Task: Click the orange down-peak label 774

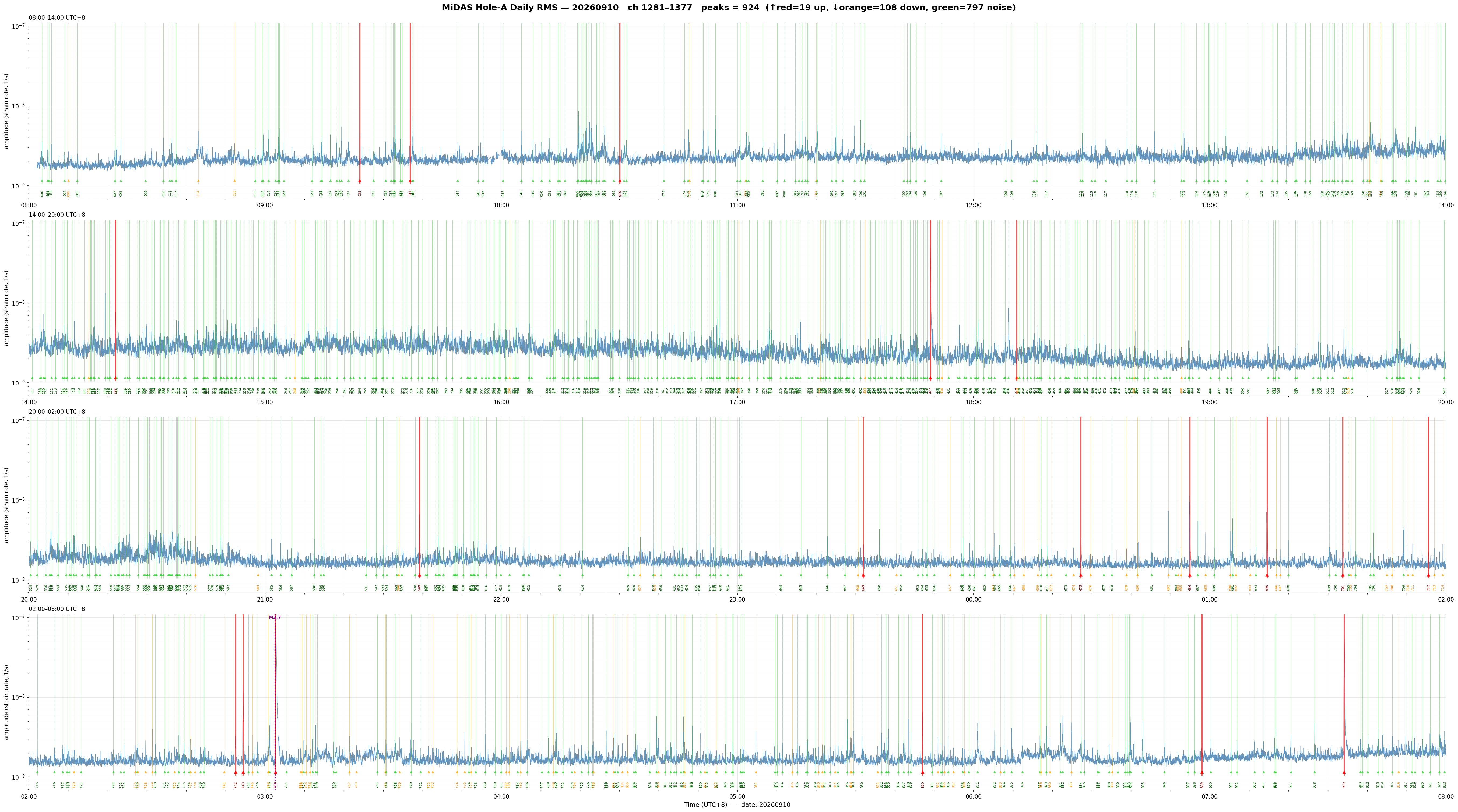Action: [457, 785]
